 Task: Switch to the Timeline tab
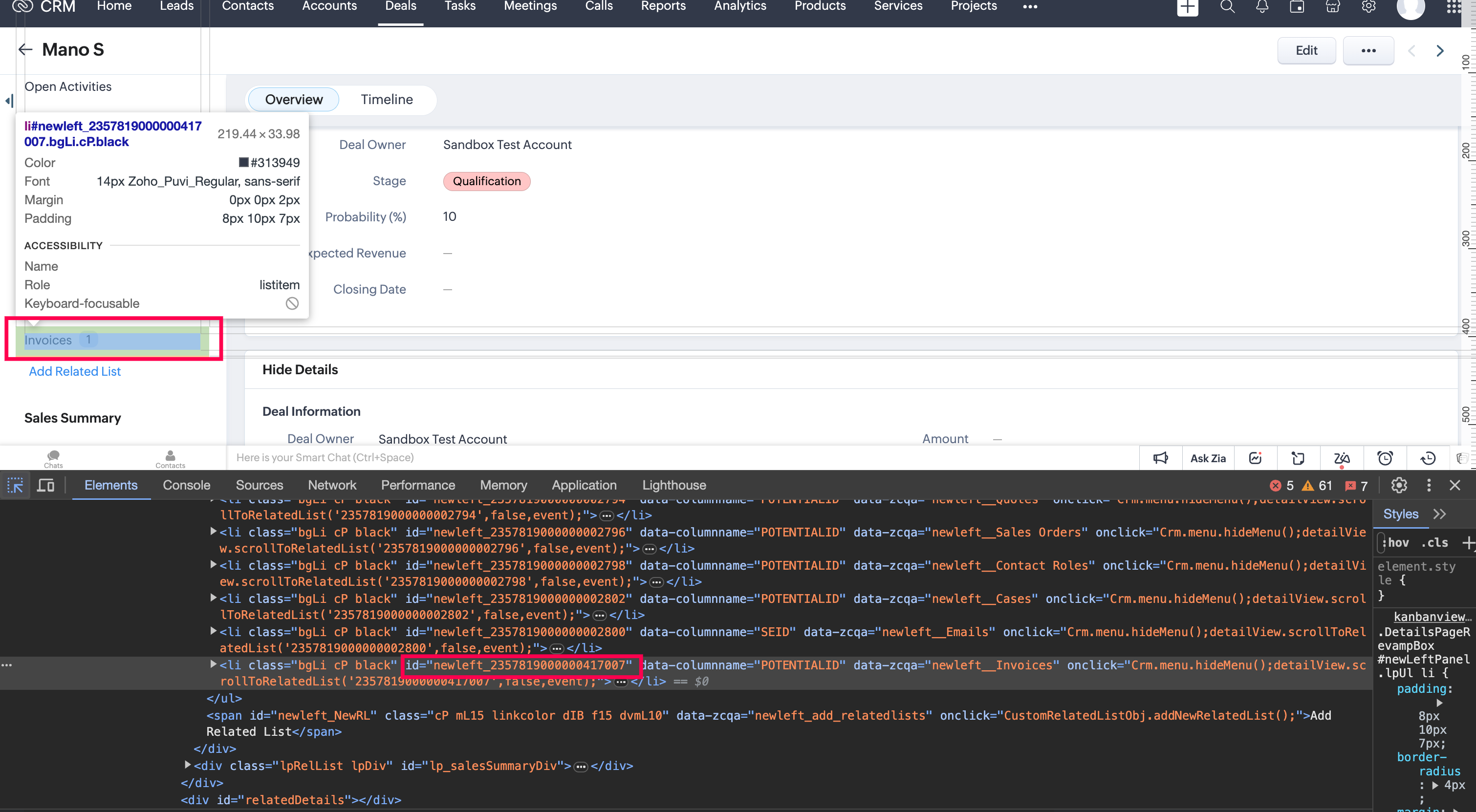[x=387, y=100]
